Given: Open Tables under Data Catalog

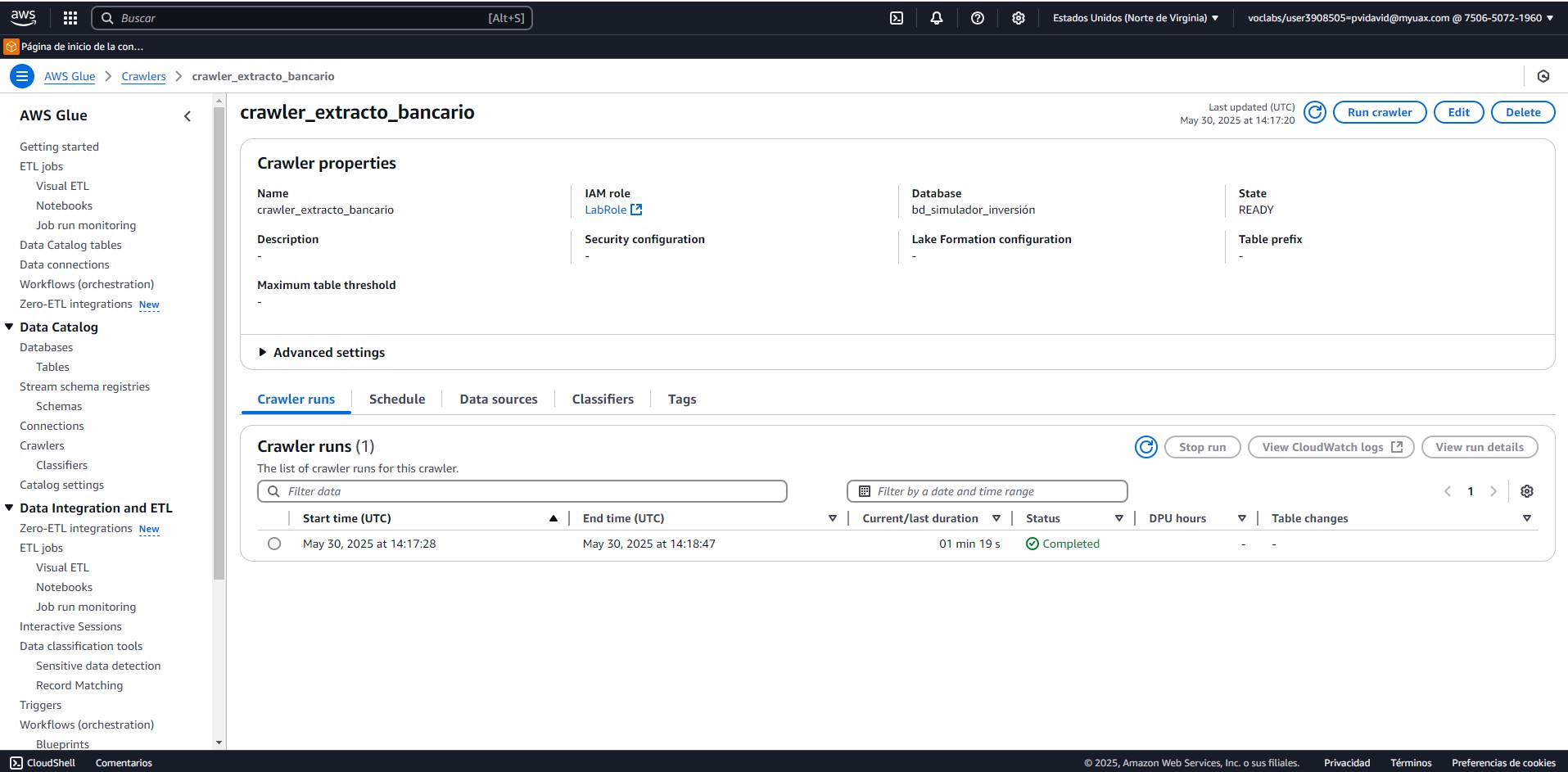Looking at the screenshot, I should (52, 367).
